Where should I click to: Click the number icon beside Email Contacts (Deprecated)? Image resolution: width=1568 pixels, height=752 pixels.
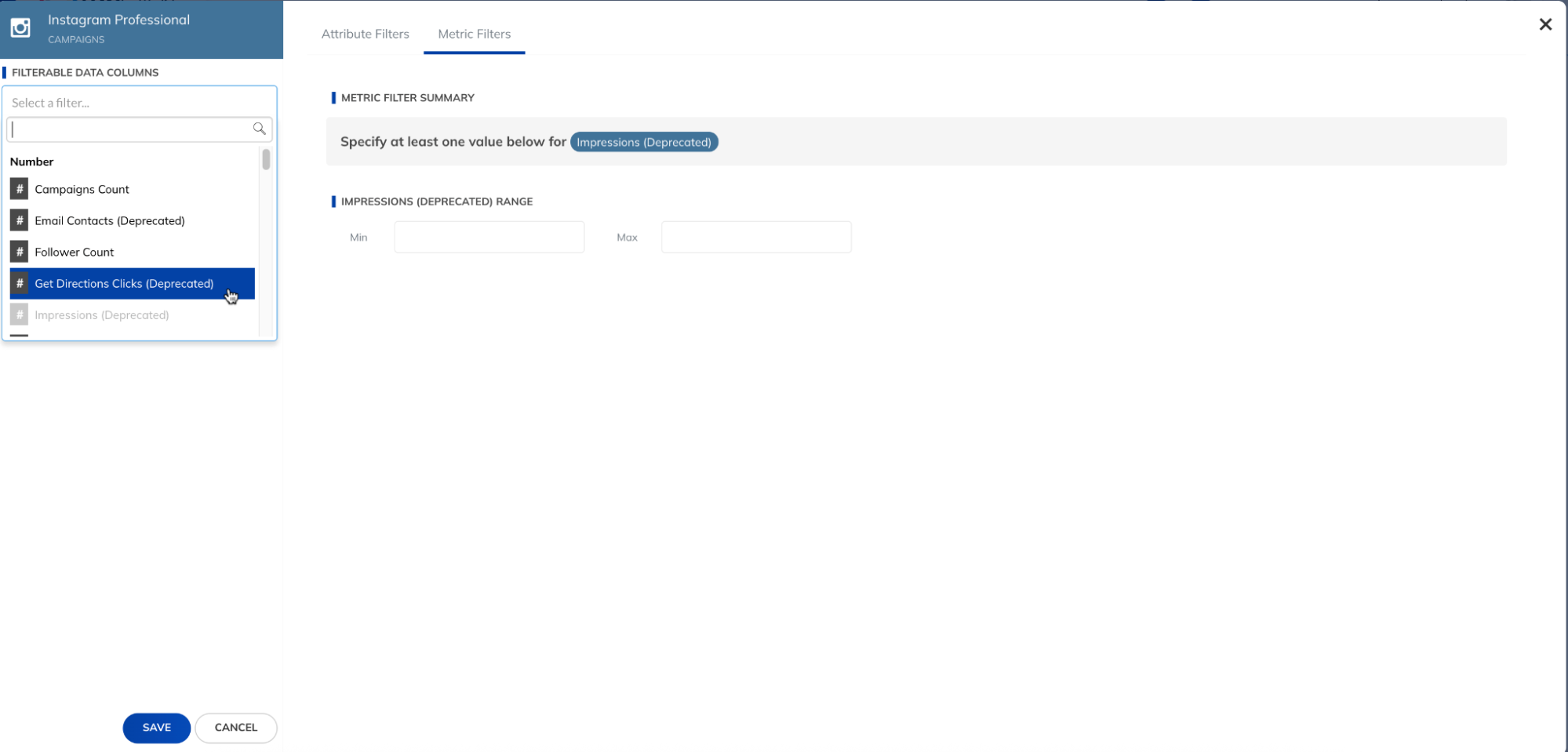pos(18,220)
